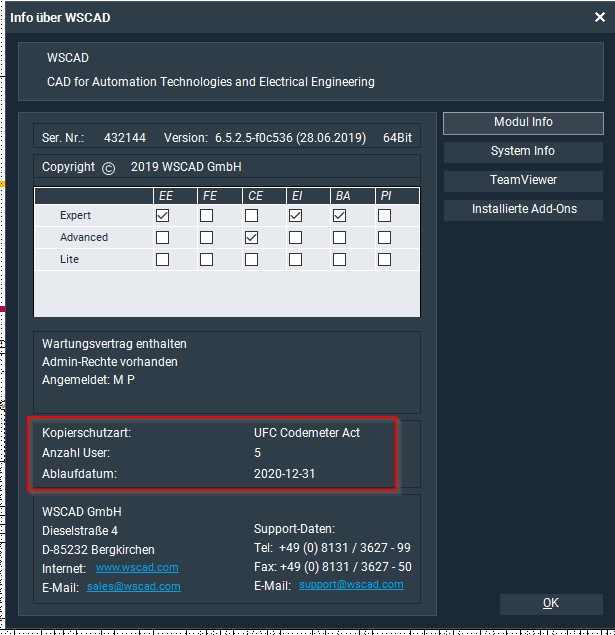Screen dimensions: 615x635
Task: Click the CE column header
Action: click(x=264, y=196)
